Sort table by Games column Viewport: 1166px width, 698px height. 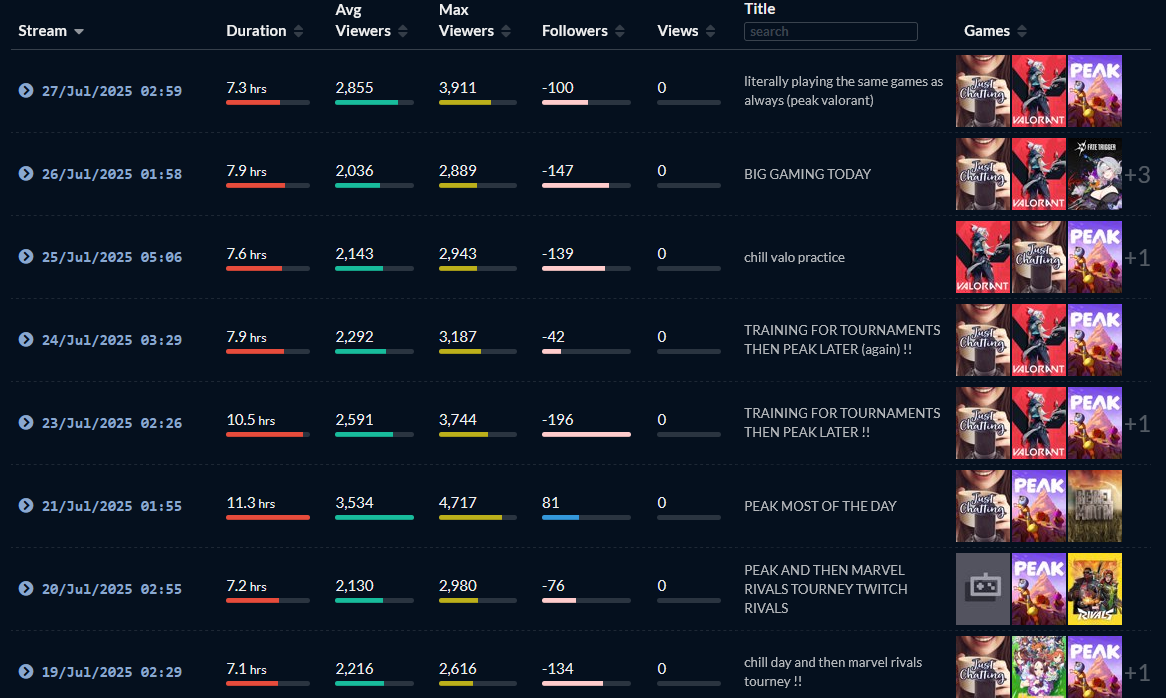[x=995, y=30]
